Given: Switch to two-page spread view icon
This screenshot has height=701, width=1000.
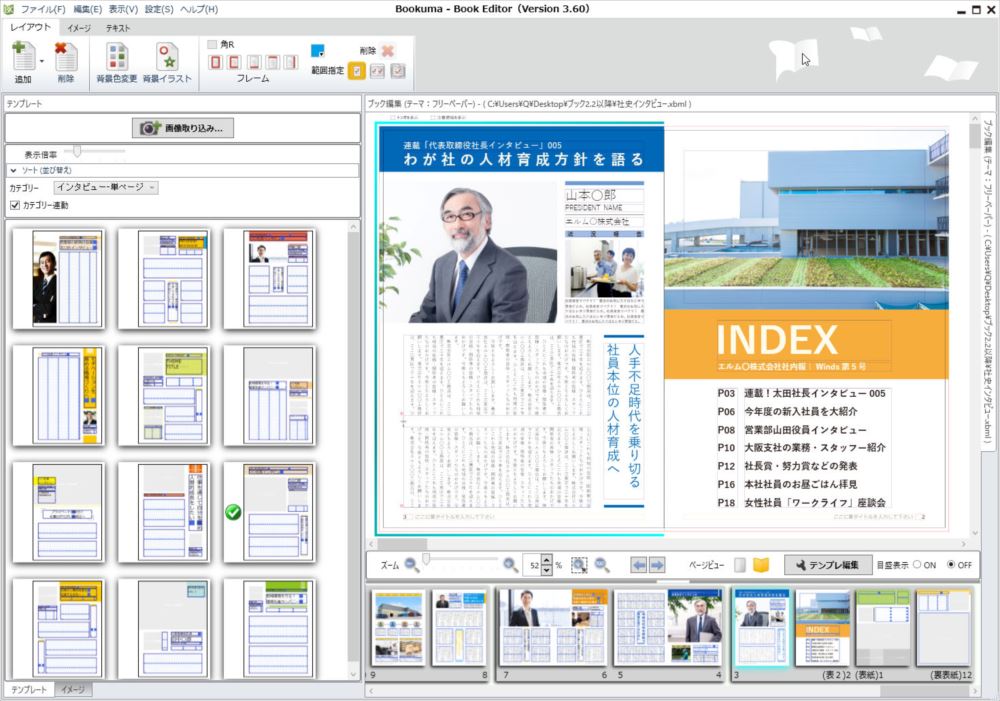Looking at the screenshot, I should click(761, 565).
